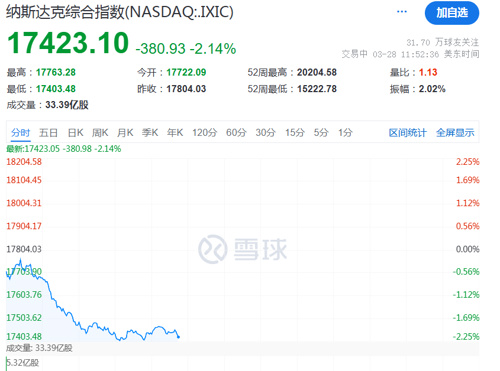
Task: Add index with 加自选 button
Action: point(452,13)
